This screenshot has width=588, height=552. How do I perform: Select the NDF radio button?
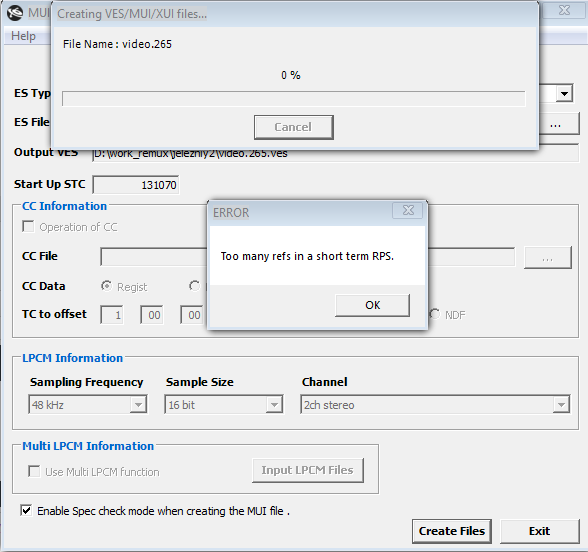(x=435, y=314)
